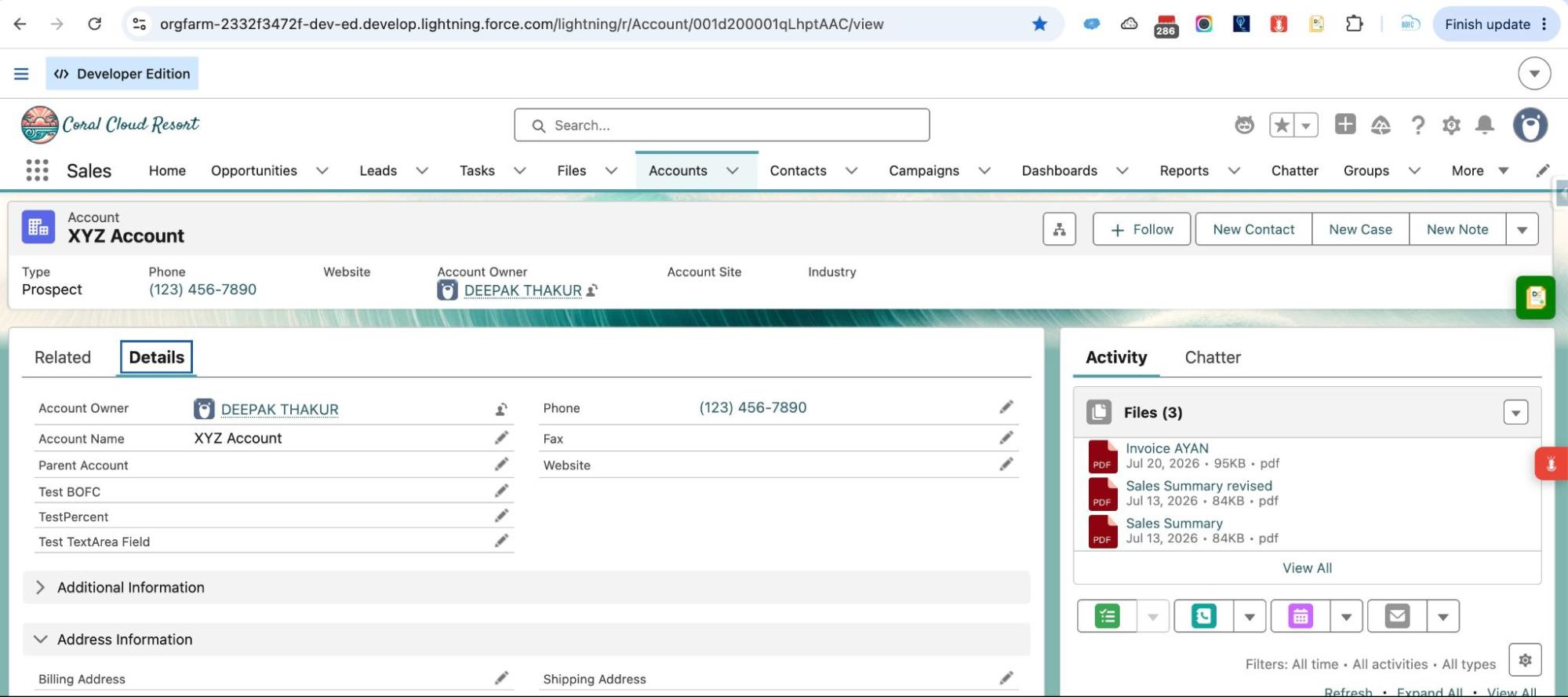Click the New Contact button
1568x697 pixels.
pos(1253,229)
